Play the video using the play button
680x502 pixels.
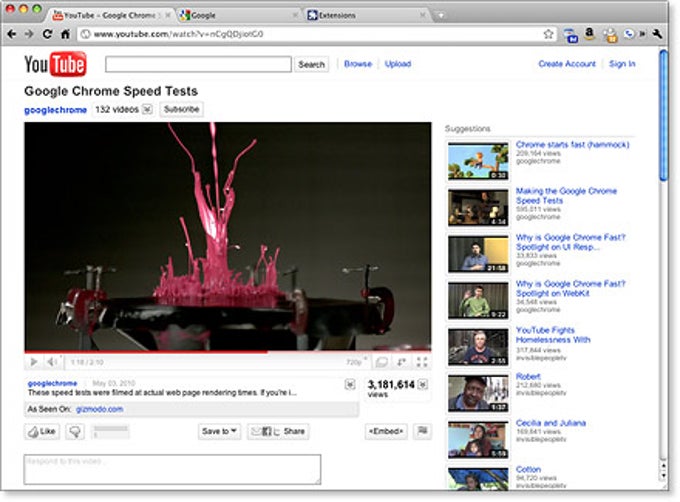34,362
